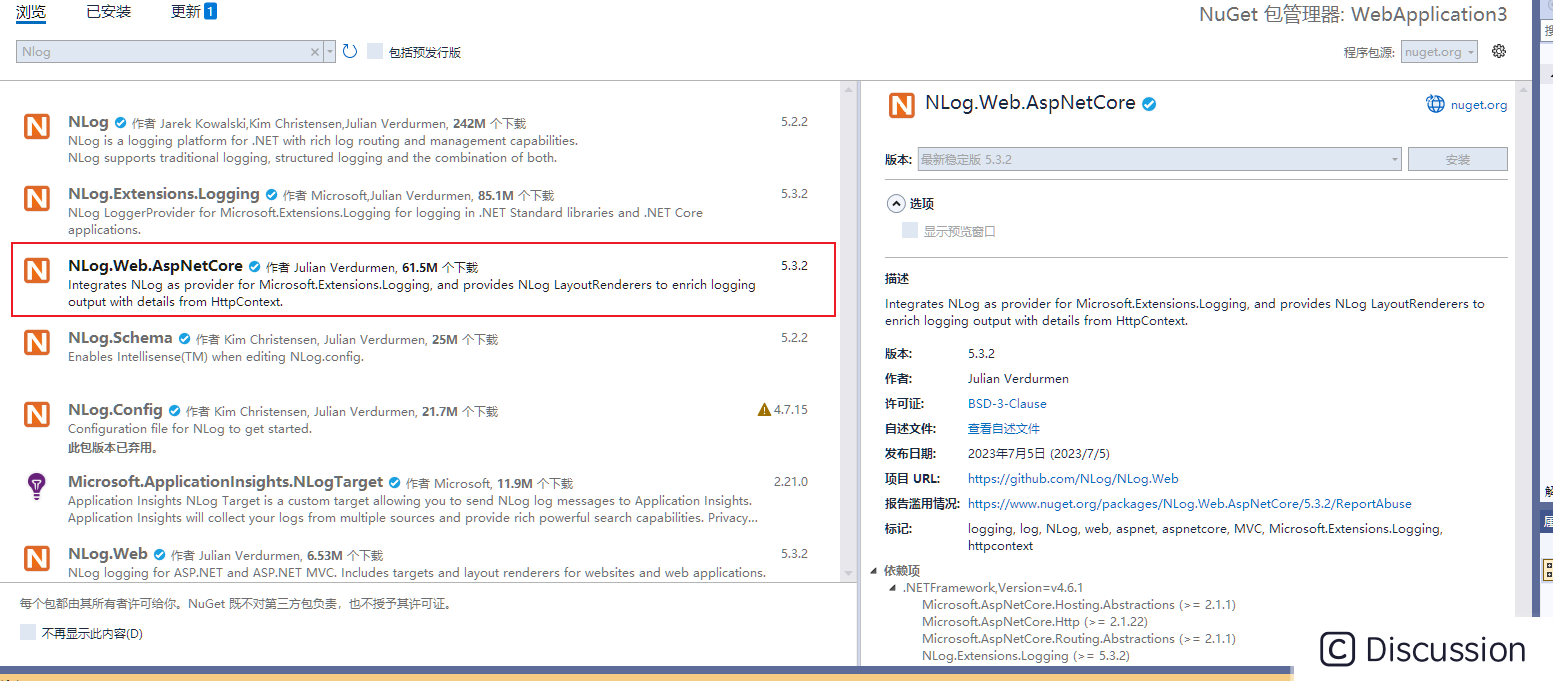Viewport: 1553px width, 681px height.
Task: Click NLog.Web.AspNetCore icon in details pane
Action: (x=901, y=104)
